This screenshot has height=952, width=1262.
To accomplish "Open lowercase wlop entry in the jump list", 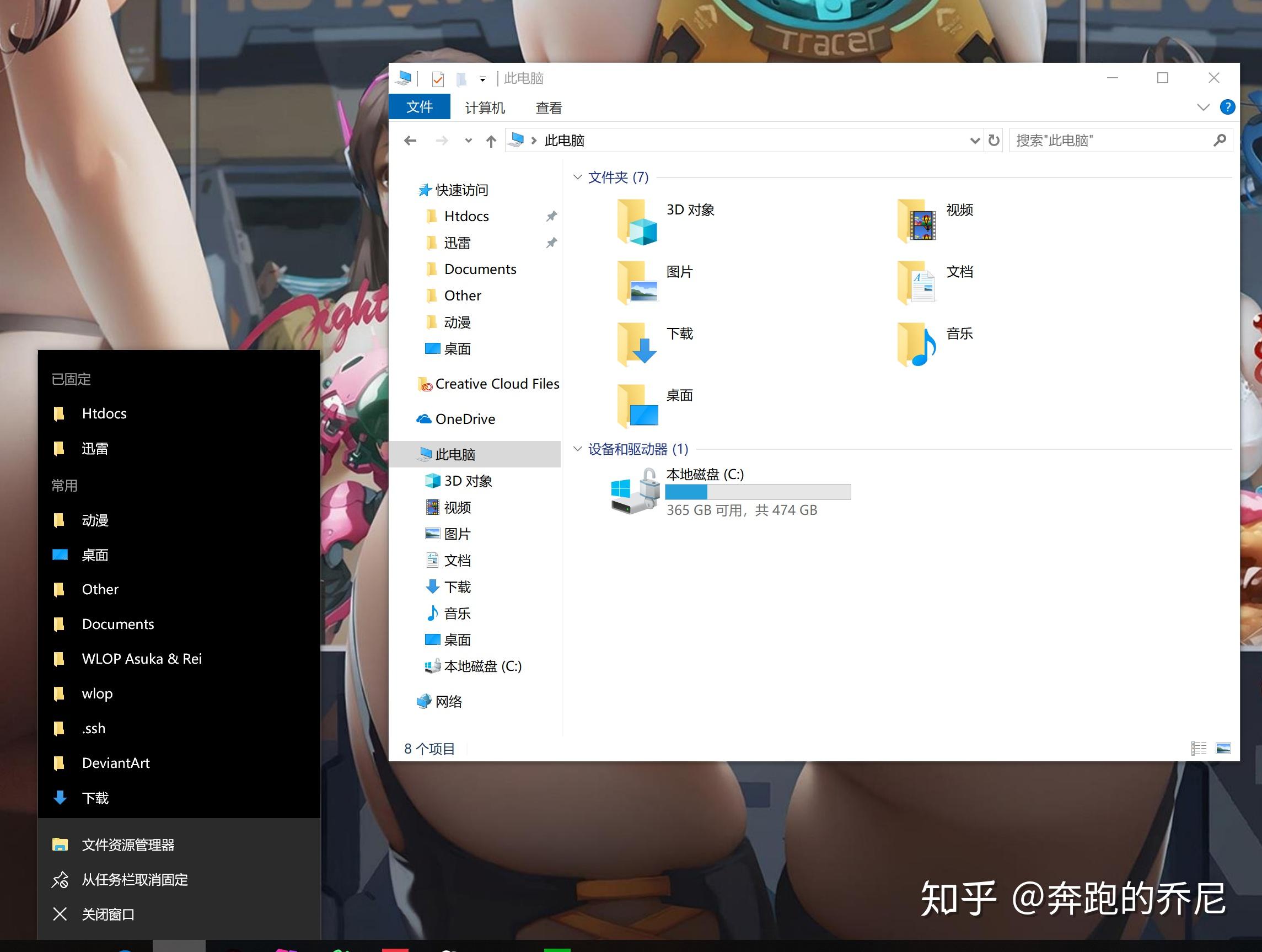I will click(x=179, y=693).
